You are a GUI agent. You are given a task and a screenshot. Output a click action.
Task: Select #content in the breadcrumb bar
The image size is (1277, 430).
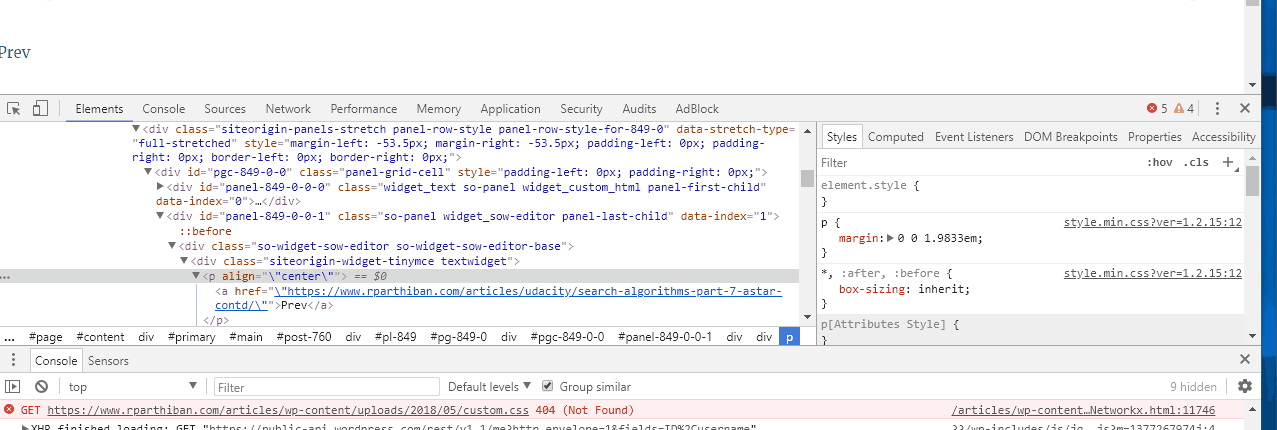[x=100, y=337]
